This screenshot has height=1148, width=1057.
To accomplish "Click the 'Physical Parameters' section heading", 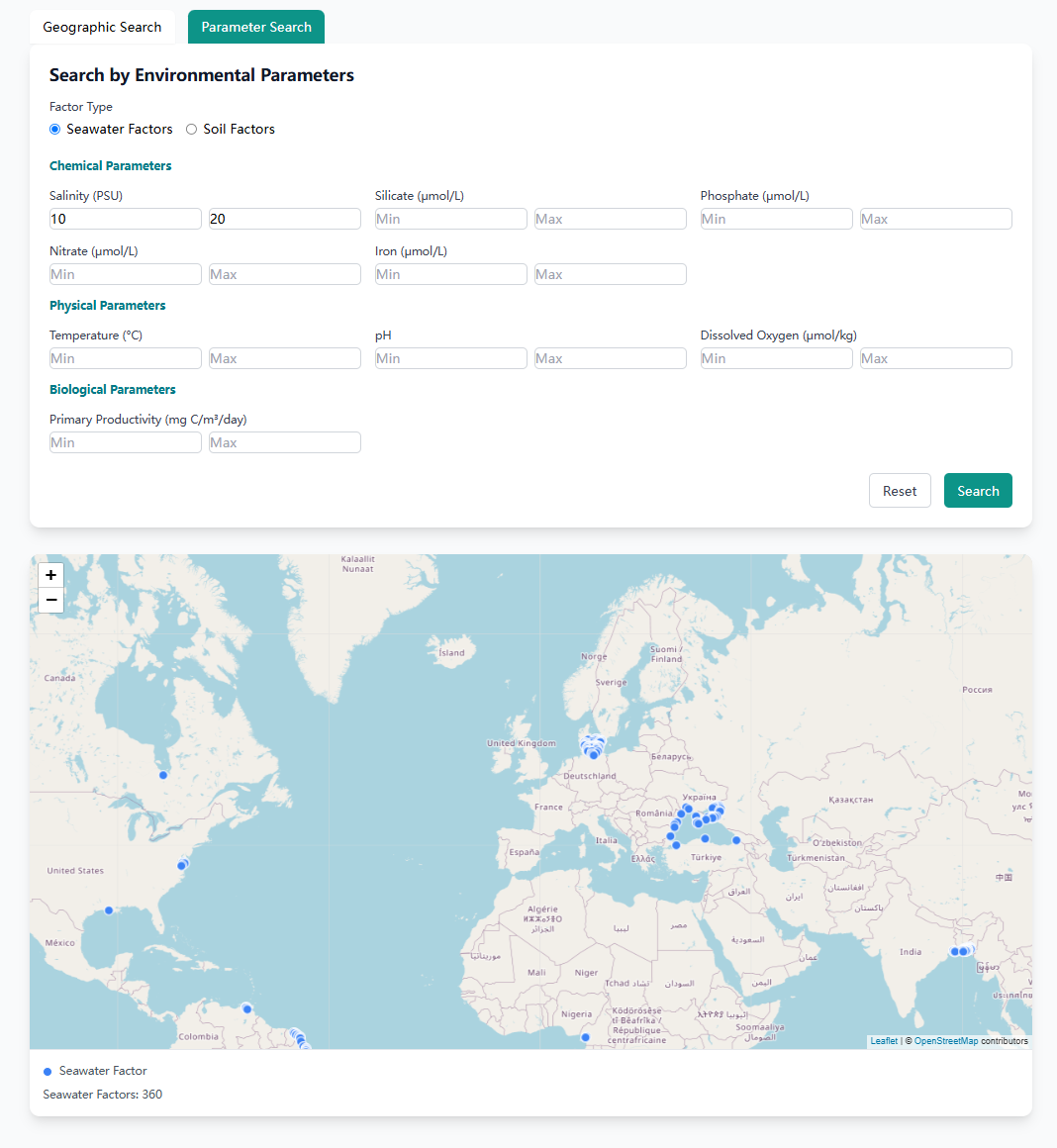I will tap(108, 305).
